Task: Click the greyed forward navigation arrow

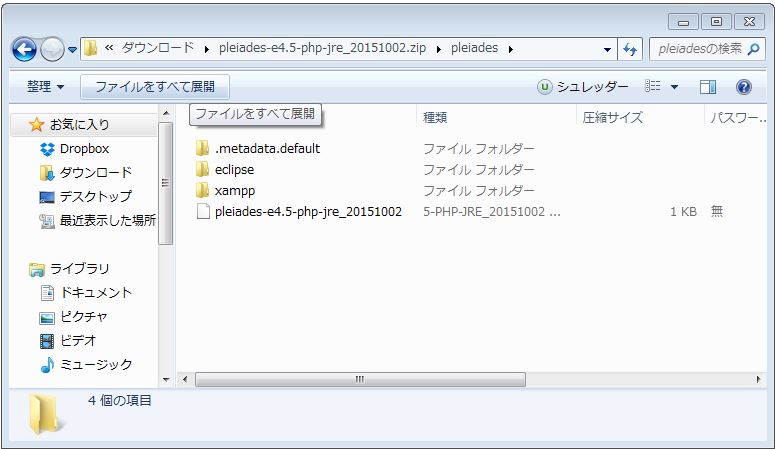Action: [x=52, y=49]
